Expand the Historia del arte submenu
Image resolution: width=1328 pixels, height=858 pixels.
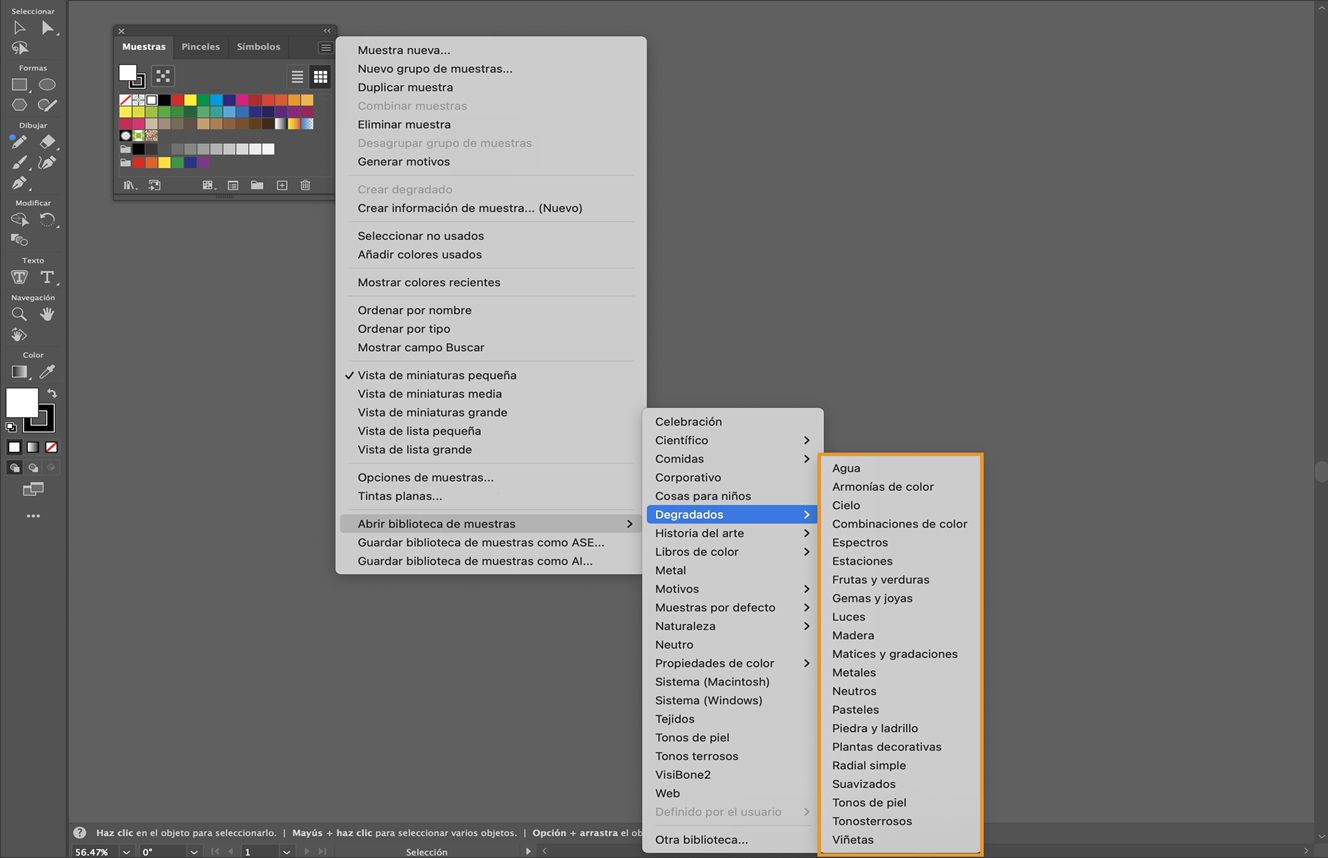tap(732, 533)
